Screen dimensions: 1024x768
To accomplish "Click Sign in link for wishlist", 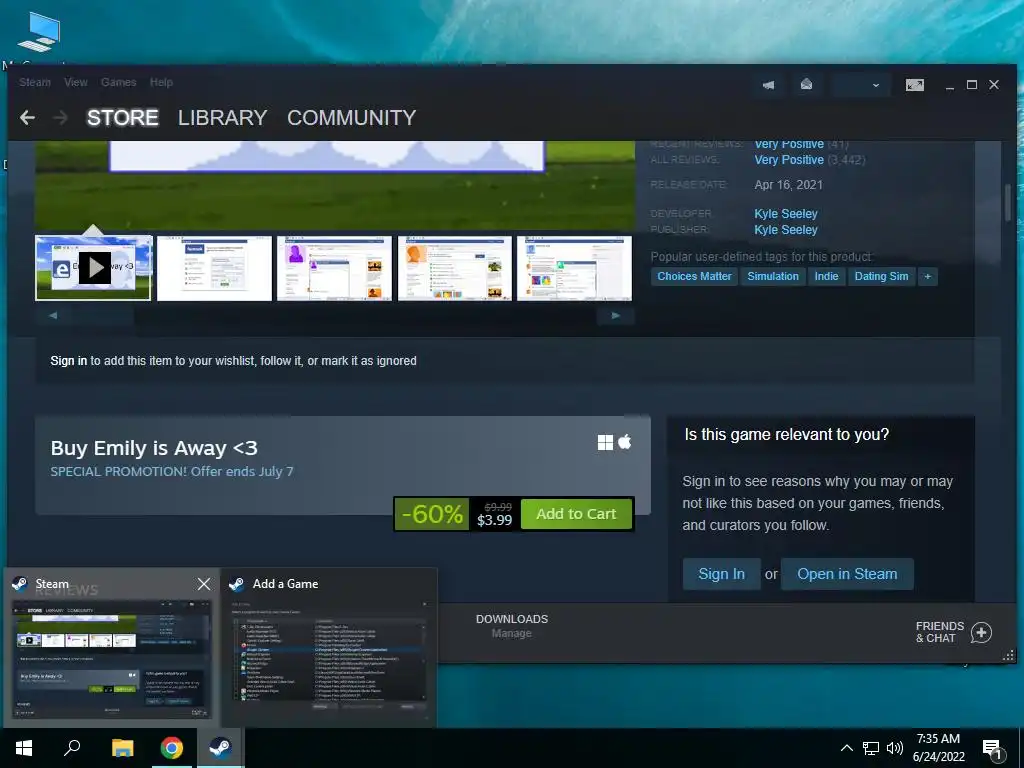I will (69, 360).
